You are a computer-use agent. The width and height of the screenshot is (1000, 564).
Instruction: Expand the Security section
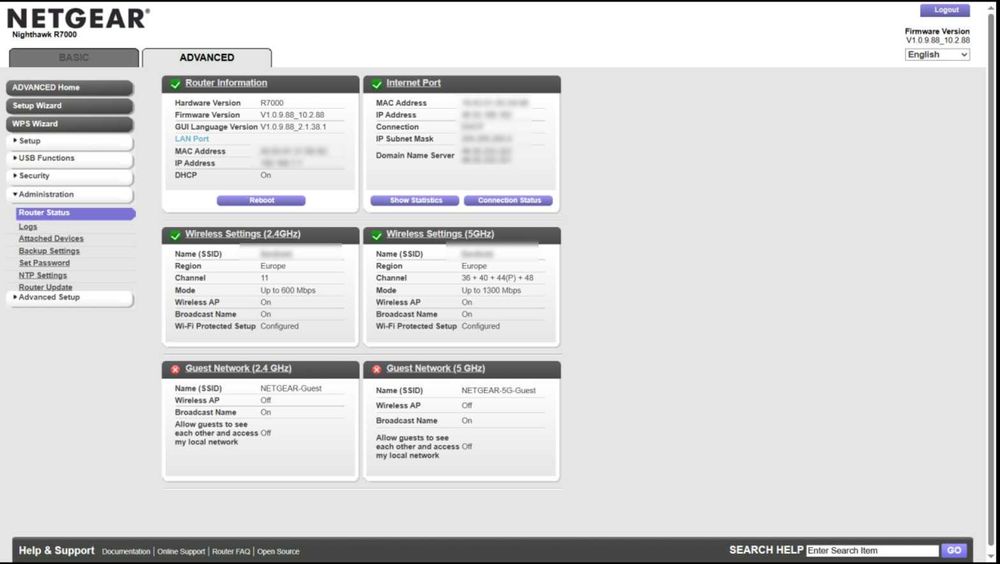coord(70,176)
